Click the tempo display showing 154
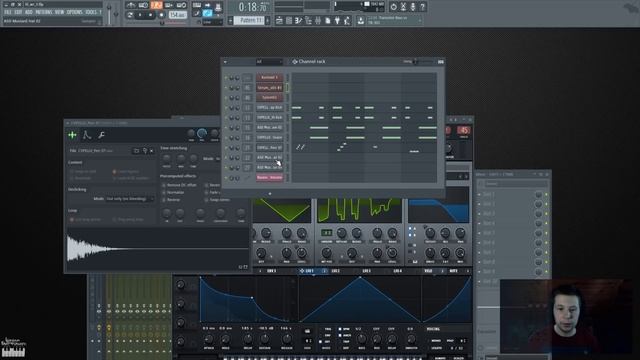640x360 pixels. click(x=177, y=14)
